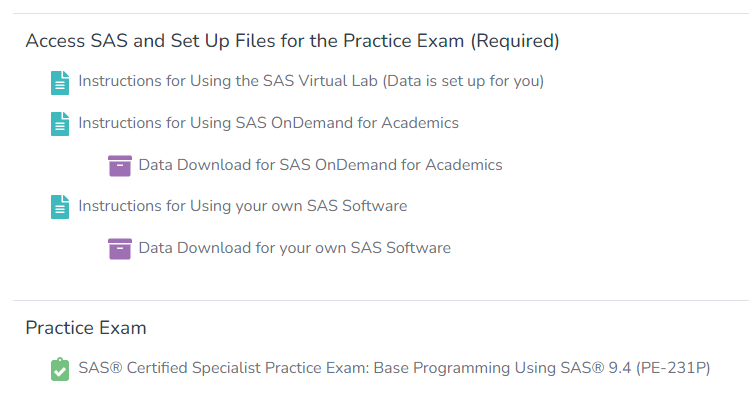Select Data Download for SAS OnDemand for Academics
The width and height of the screenshot is (749, 401).
320,164
